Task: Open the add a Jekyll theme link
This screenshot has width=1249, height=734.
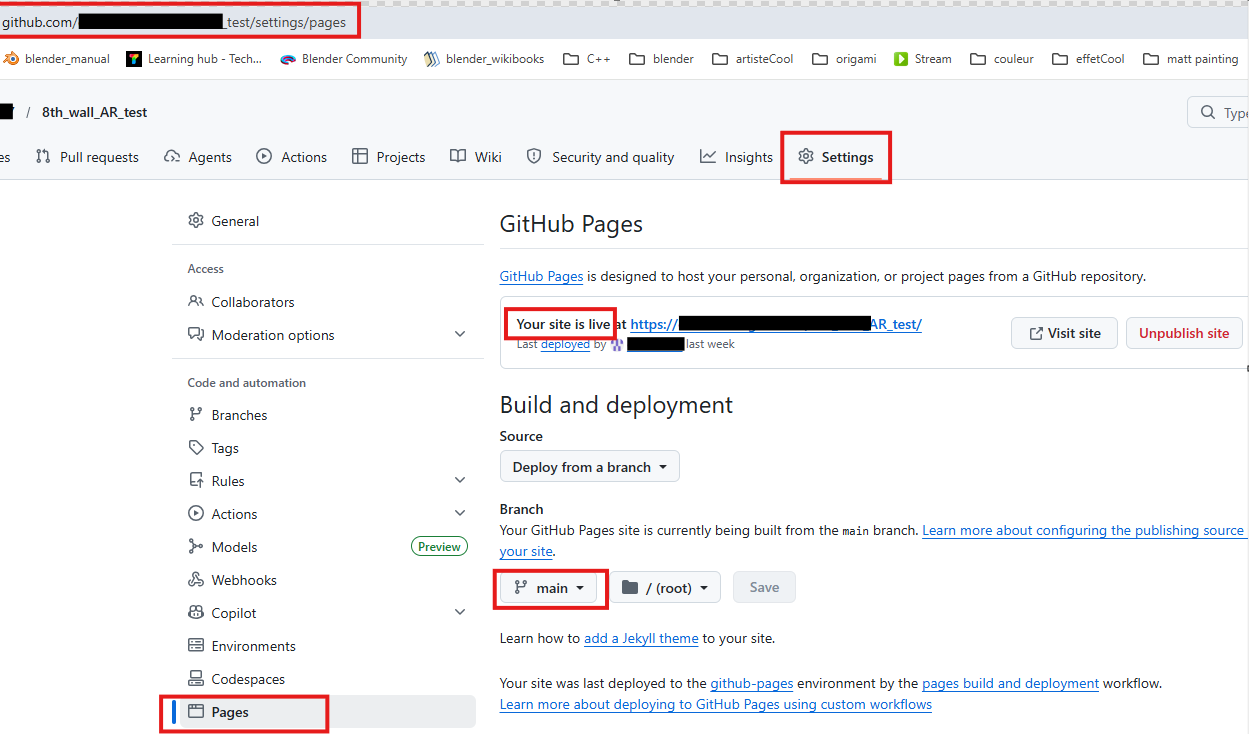Action: 641,638
